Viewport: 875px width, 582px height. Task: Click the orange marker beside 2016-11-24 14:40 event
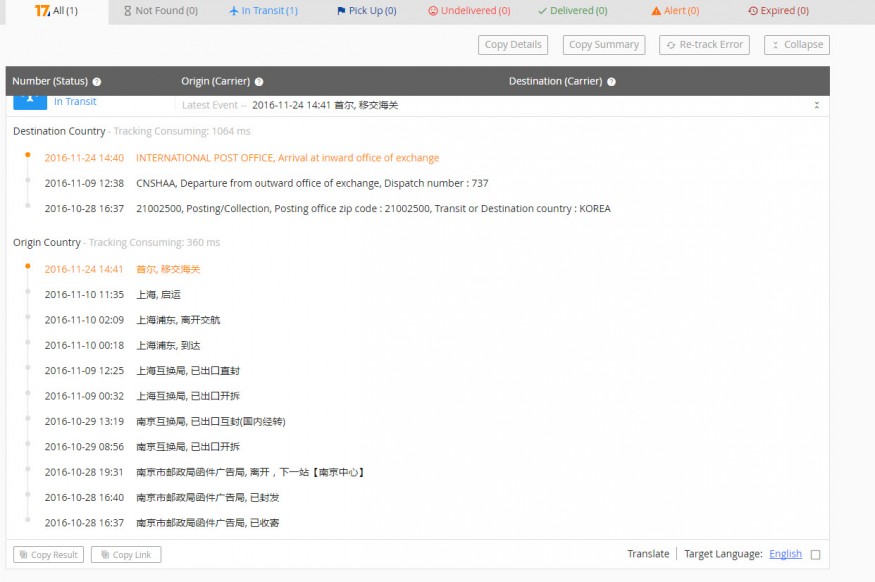pos(28,155)
